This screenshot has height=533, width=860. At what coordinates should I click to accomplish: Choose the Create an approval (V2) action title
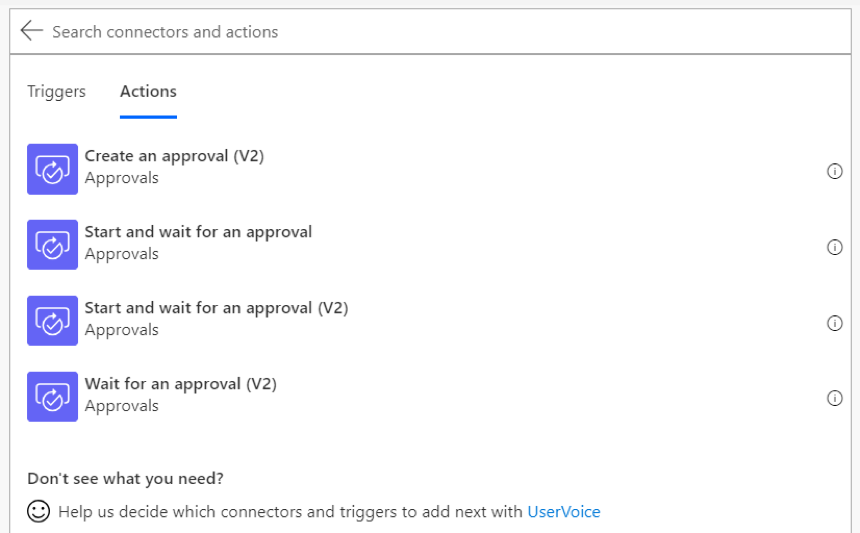coord(174,156)
